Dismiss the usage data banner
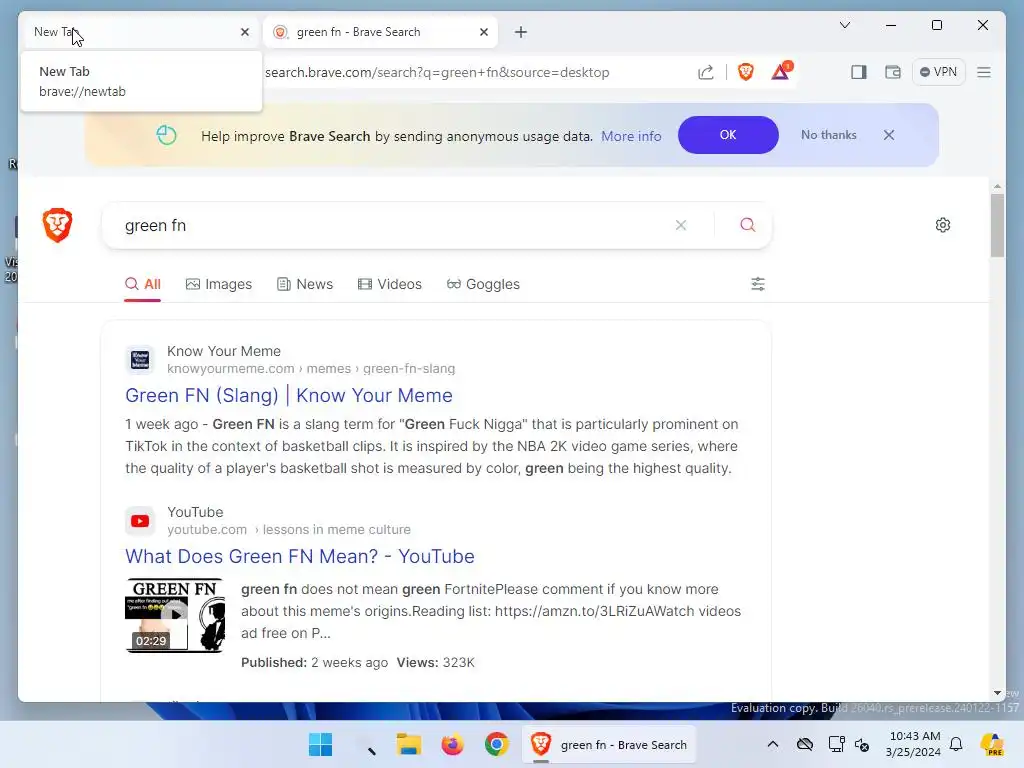This screenshot has height=768, width=1024. point(889,135)
